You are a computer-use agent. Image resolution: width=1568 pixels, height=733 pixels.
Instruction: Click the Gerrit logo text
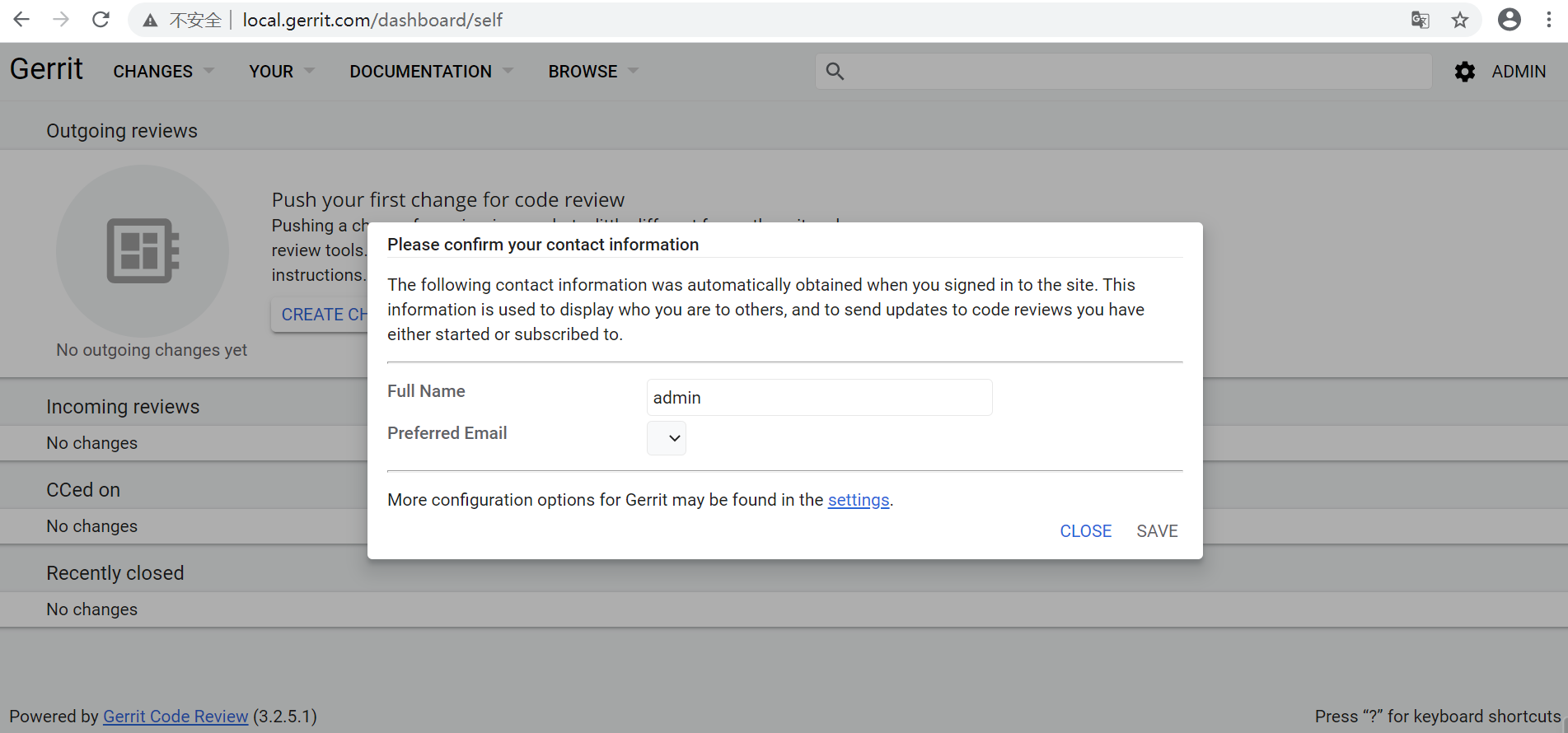(x=46, y=69)
